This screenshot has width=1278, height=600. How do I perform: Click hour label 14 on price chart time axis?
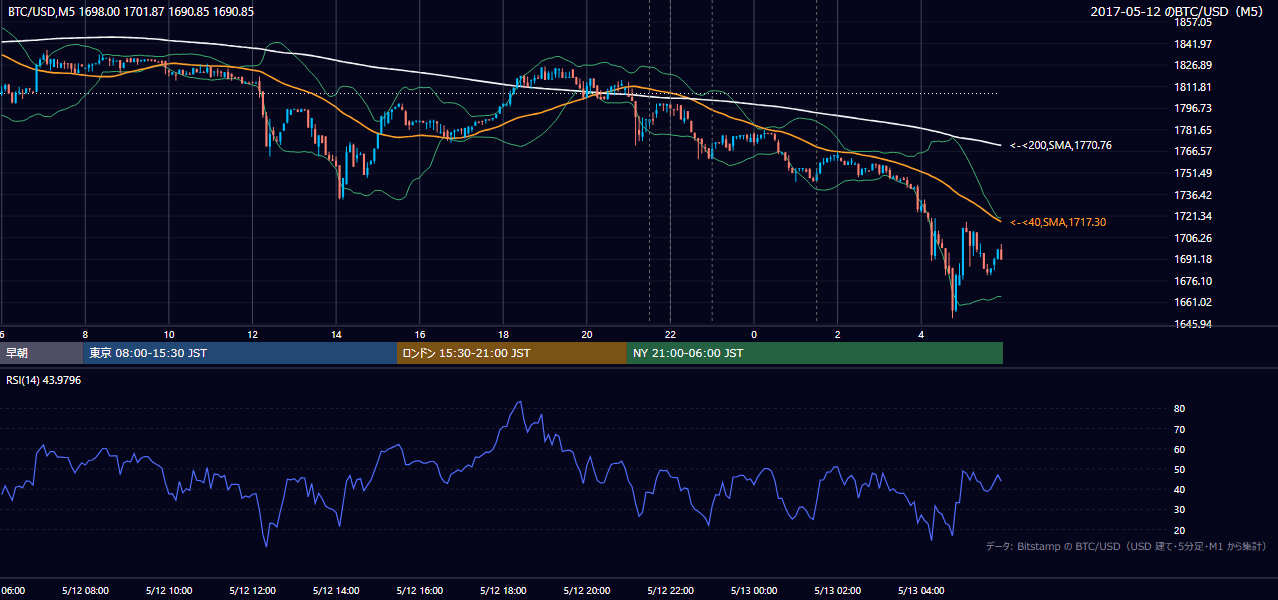(x=337, y=334)
